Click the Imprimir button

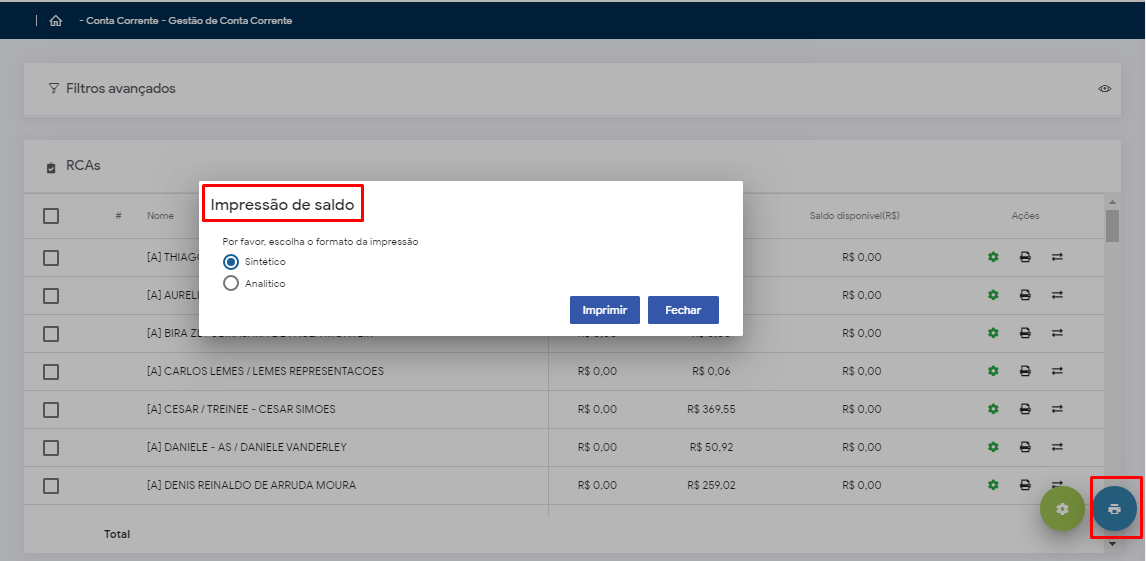click(605, 310)
